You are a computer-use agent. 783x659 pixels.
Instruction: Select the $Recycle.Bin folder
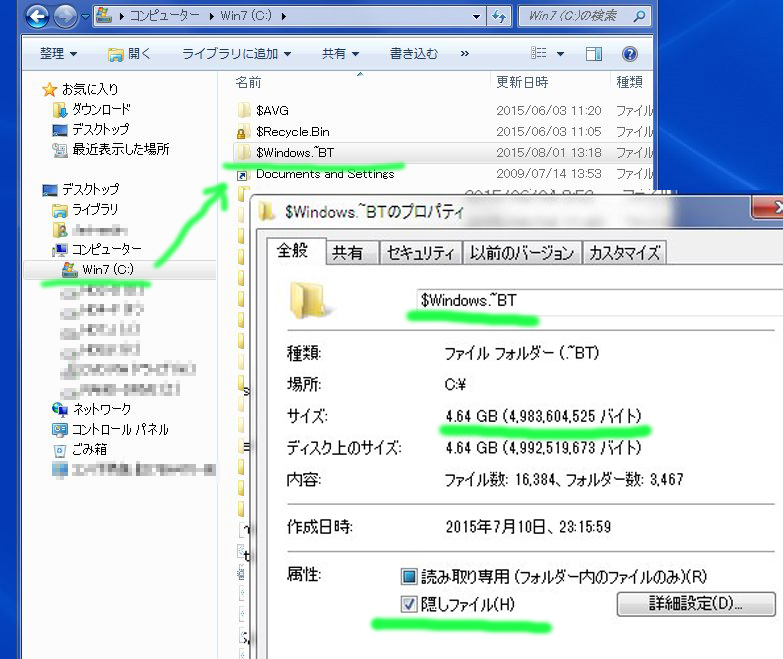pos(292,132)
